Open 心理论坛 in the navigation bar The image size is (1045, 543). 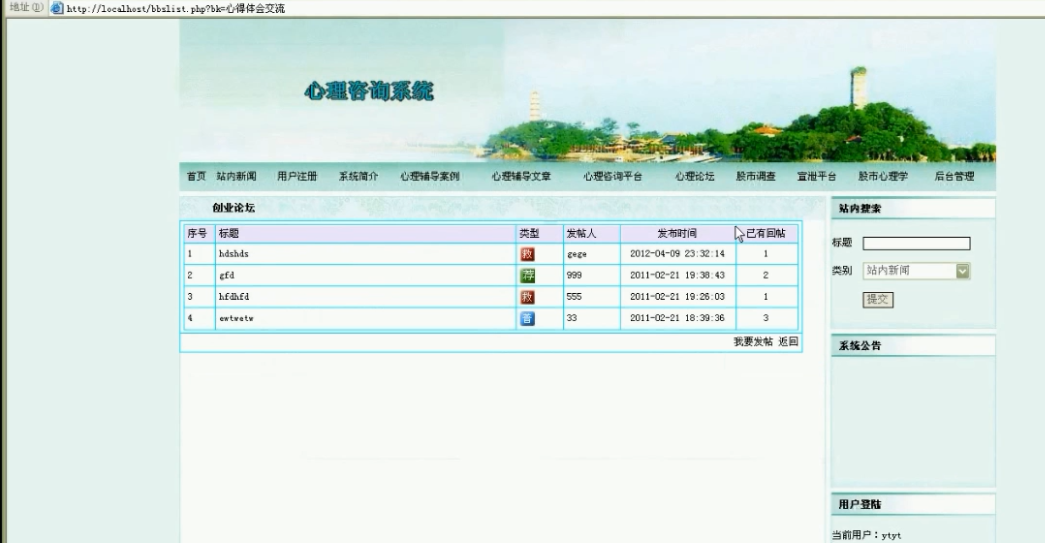694,177
